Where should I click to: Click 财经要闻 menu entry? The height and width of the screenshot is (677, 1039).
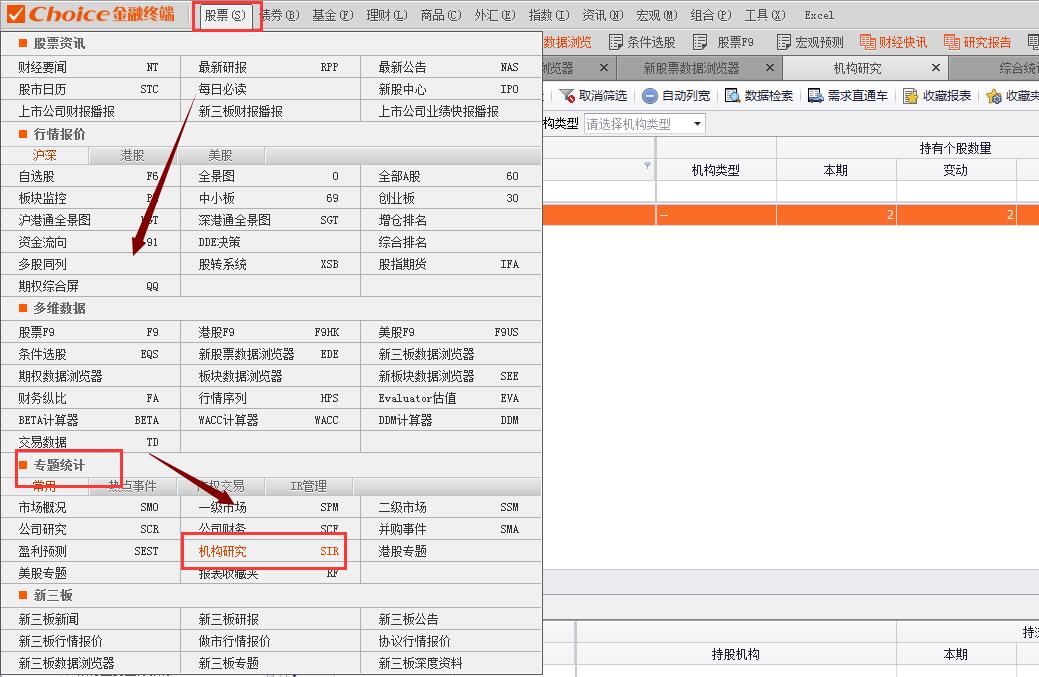pyautogui.click(x=43, y=67)
